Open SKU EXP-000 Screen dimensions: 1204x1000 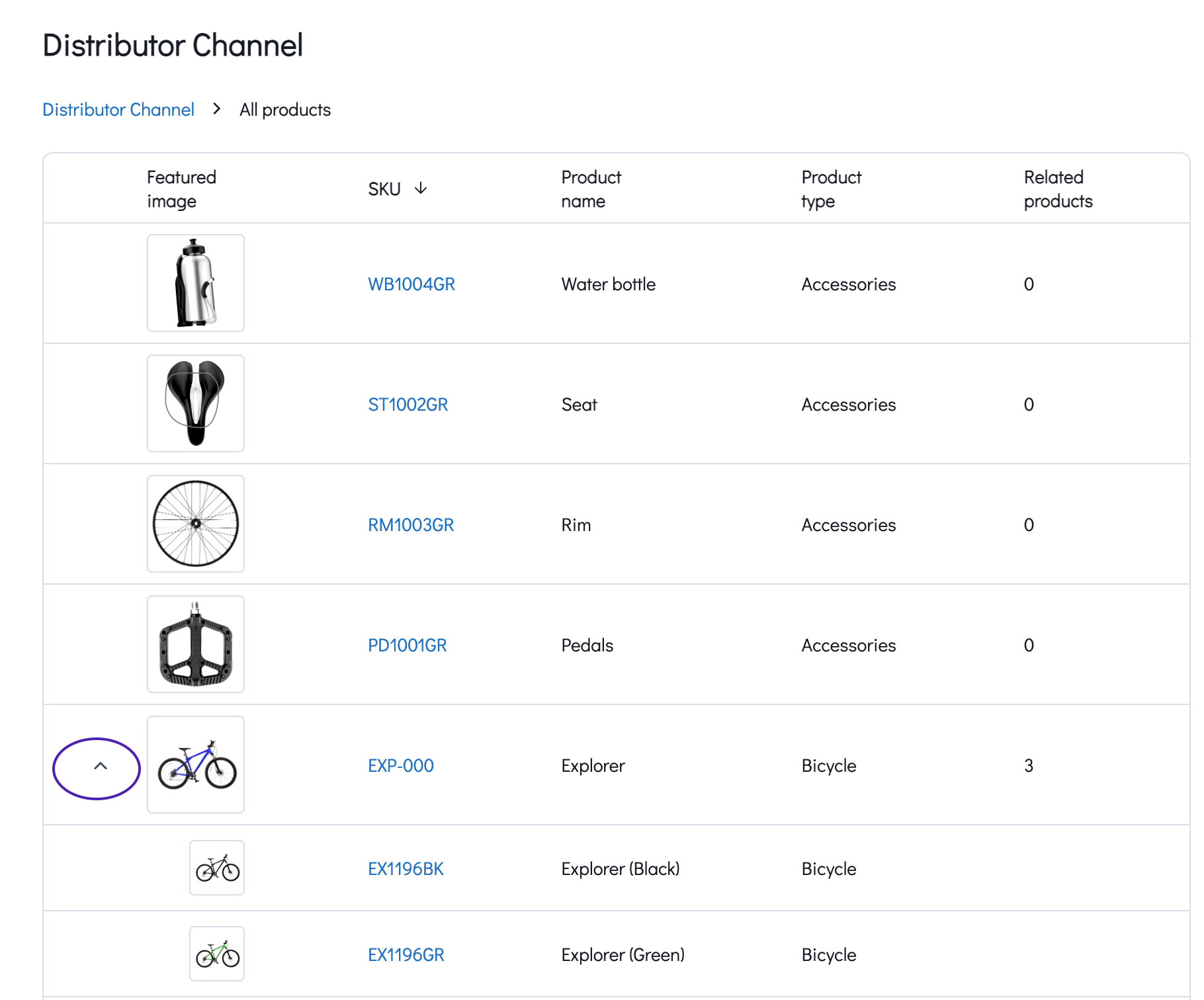pos(401,766)
